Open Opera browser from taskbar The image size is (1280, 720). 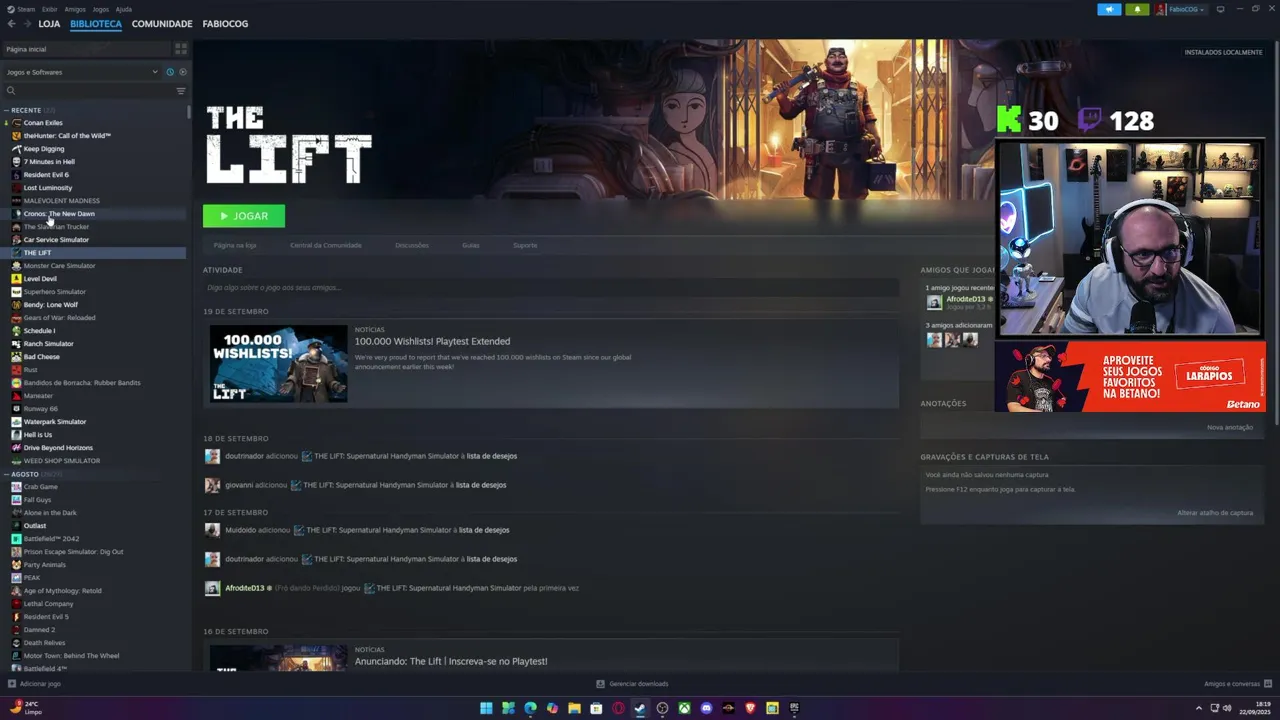coord(618,708)
